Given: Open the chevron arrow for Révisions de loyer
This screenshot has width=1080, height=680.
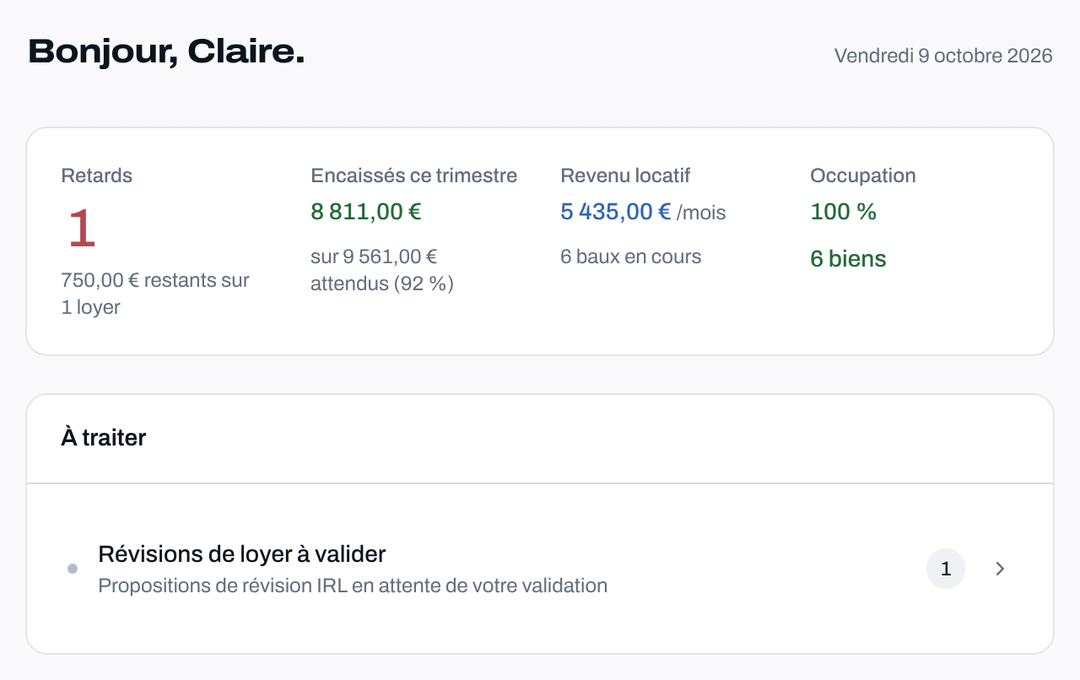Looking at the screenshot, I should coord(1000,568).
